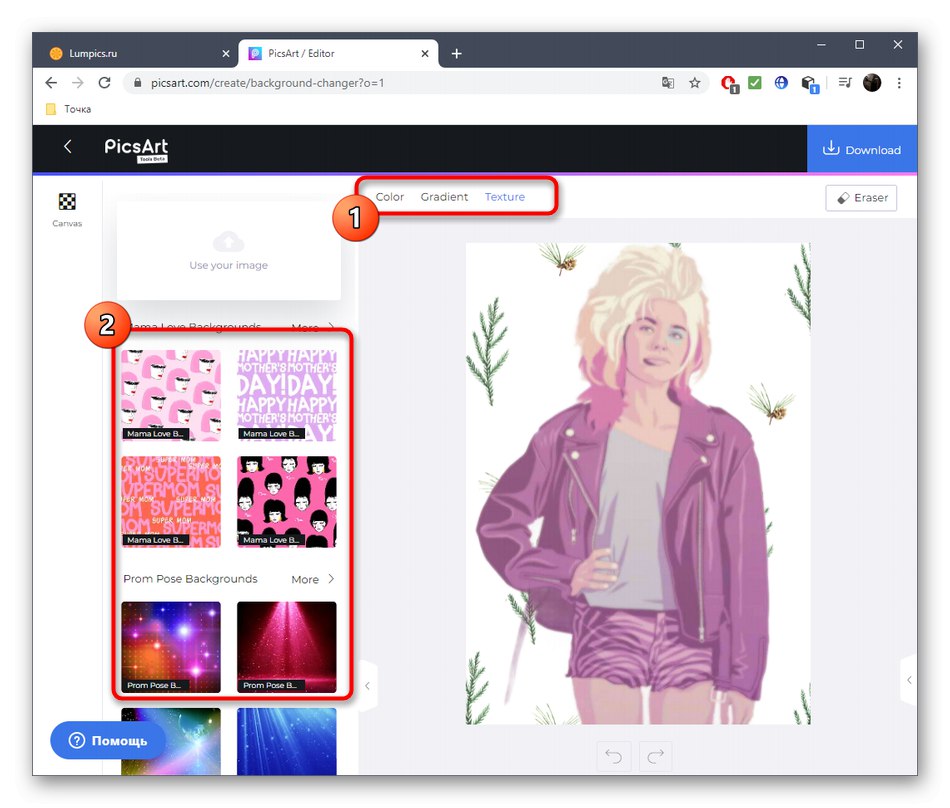Viewport: 950px width, 808px height.
Task: Open the blue globe extension
Action: point(781,82)
